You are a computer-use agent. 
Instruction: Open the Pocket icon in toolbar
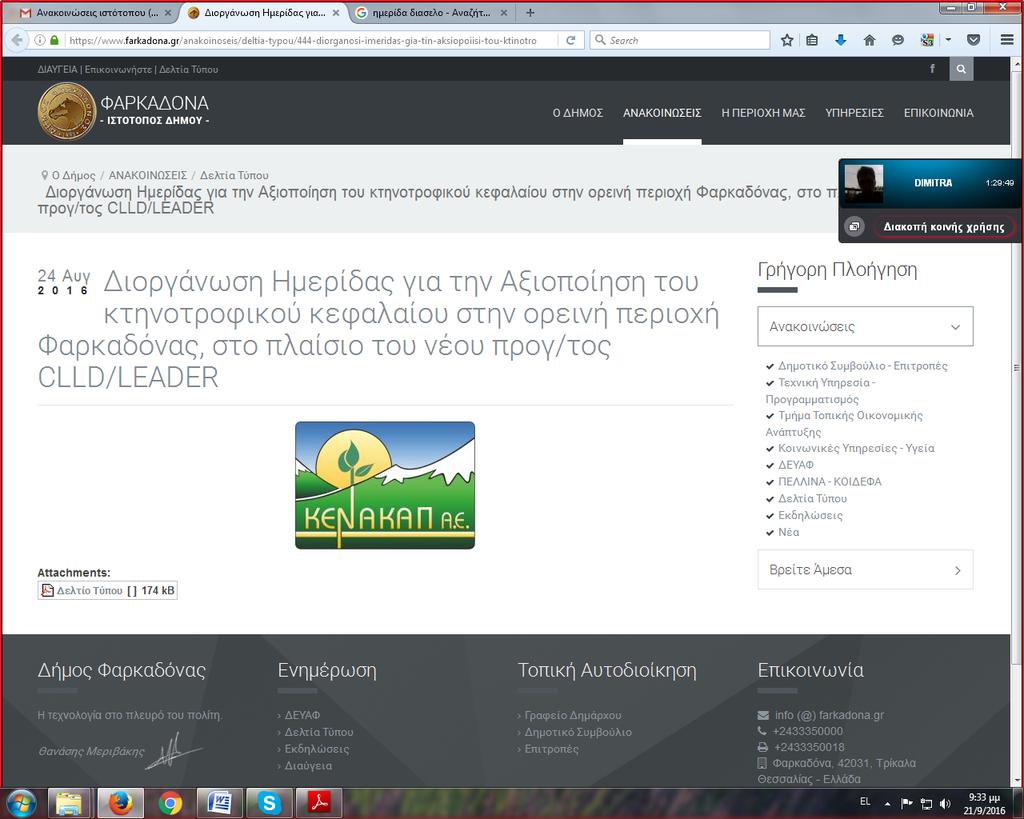point(973,40)
